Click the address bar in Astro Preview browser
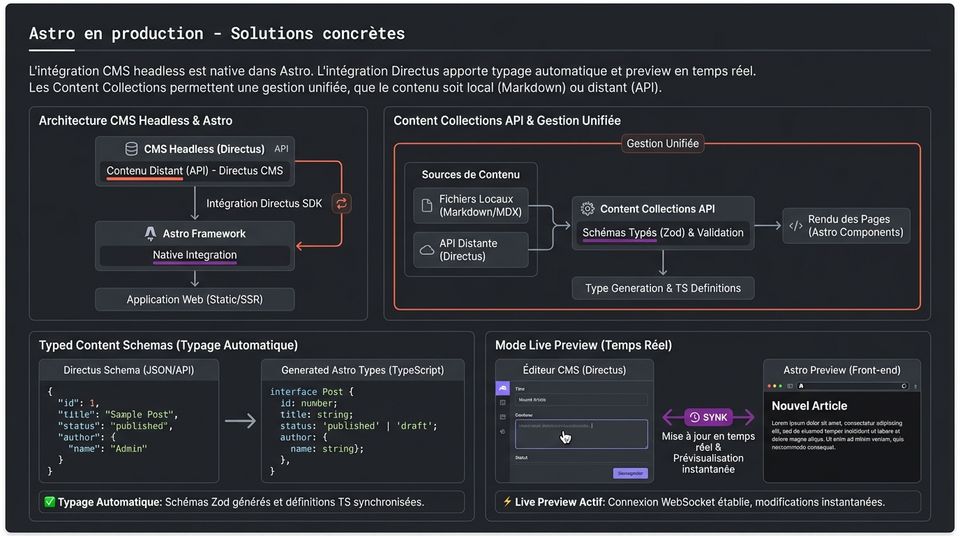The height and width of the screenshot is (536, 960). [853, 386]
